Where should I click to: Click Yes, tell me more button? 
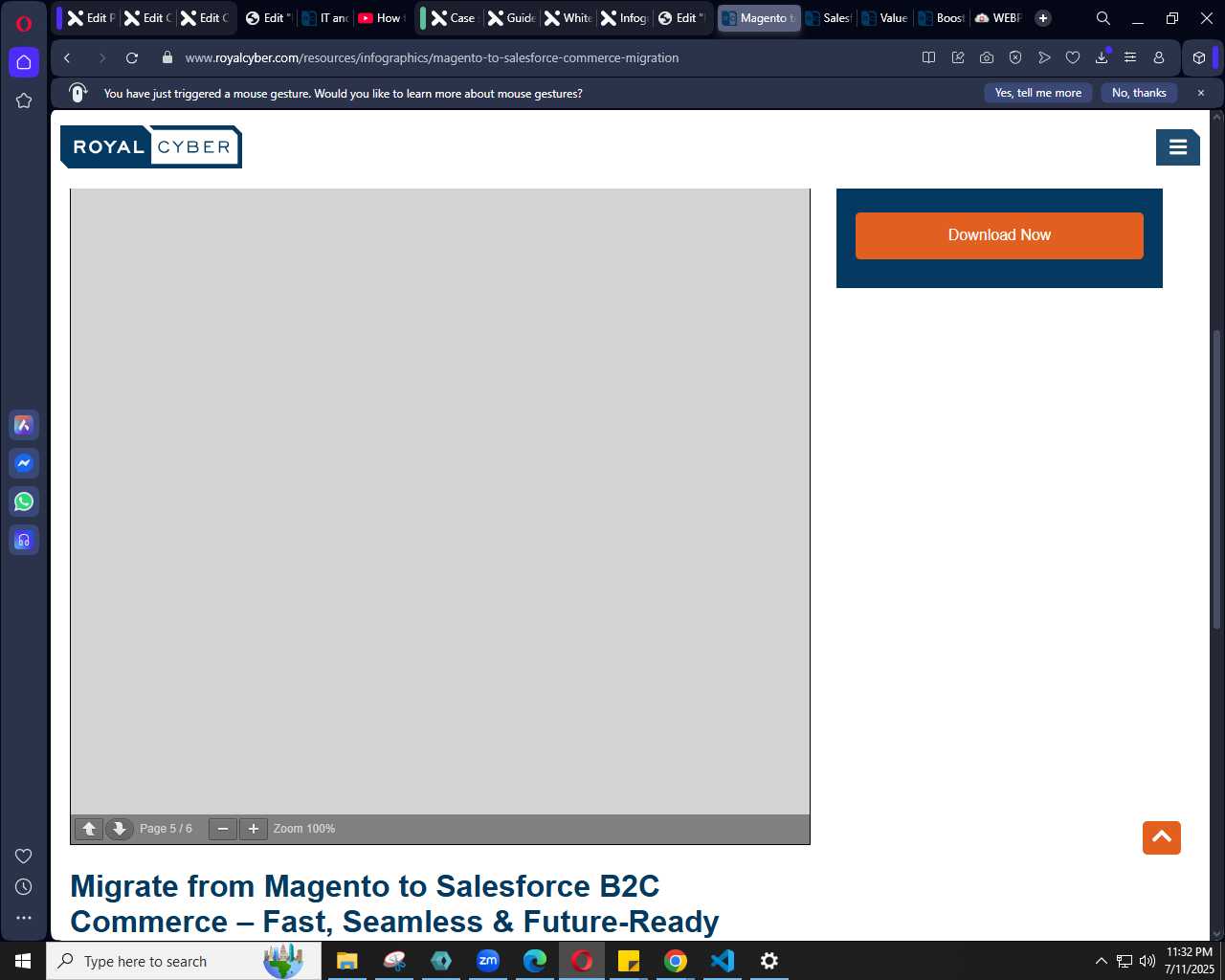click(1038, 93)
